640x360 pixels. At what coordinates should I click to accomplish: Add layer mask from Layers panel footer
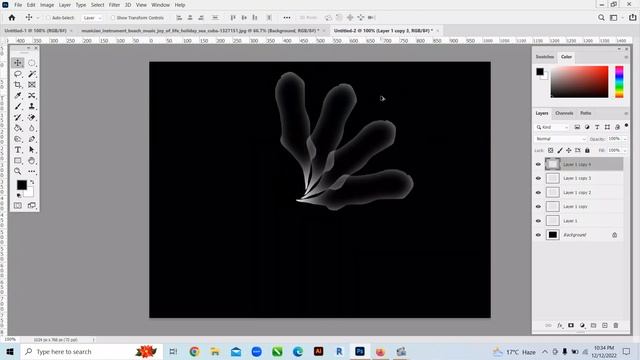(571, 325)
